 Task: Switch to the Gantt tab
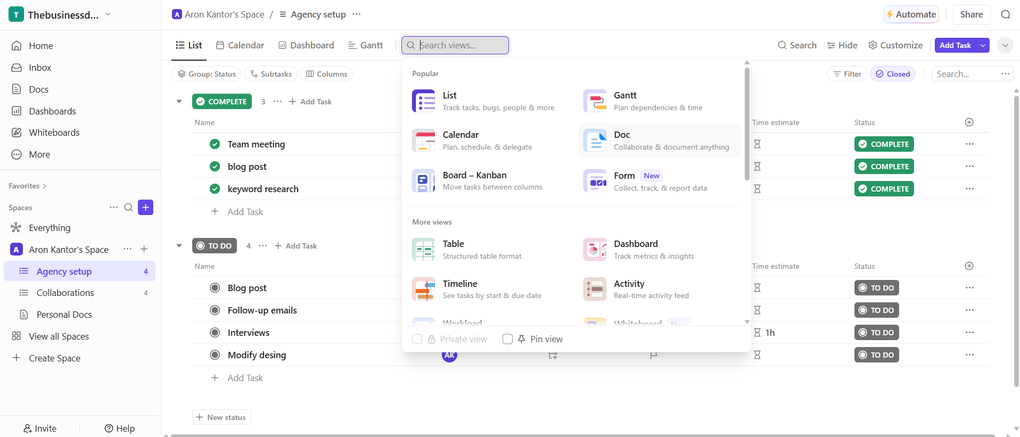click(x=366, y=46)
